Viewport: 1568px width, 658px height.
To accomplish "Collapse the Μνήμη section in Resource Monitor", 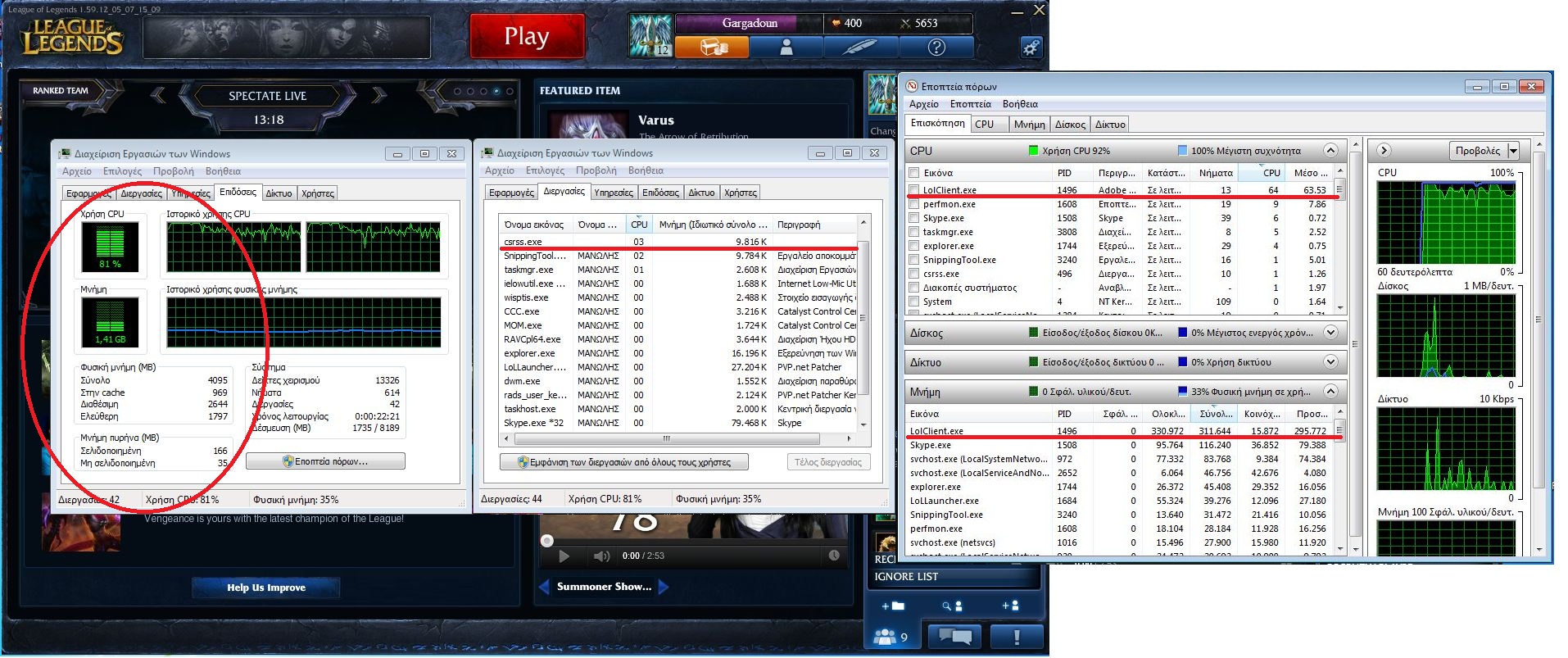I will pos(1330,391).
